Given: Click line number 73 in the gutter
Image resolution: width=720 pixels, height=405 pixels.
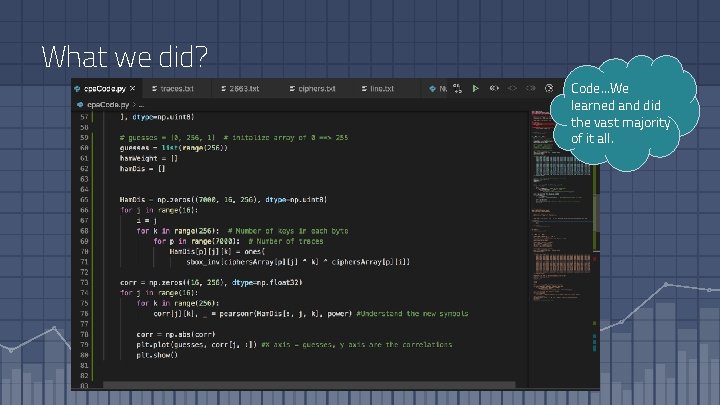Looking at the screenshot, I should tap(84, 282).
